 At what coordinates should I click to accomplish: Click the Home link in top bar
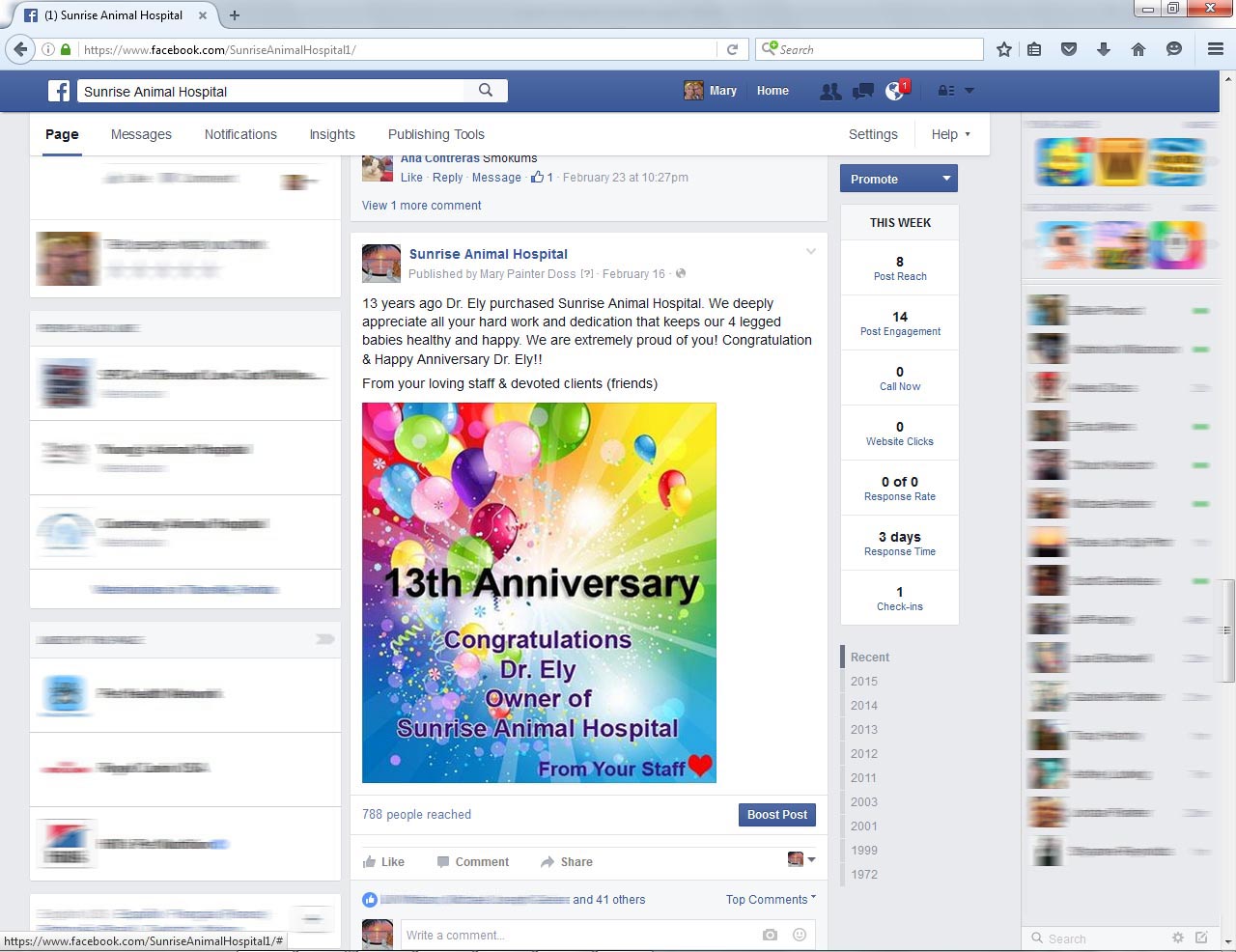(x=772, y=91)
